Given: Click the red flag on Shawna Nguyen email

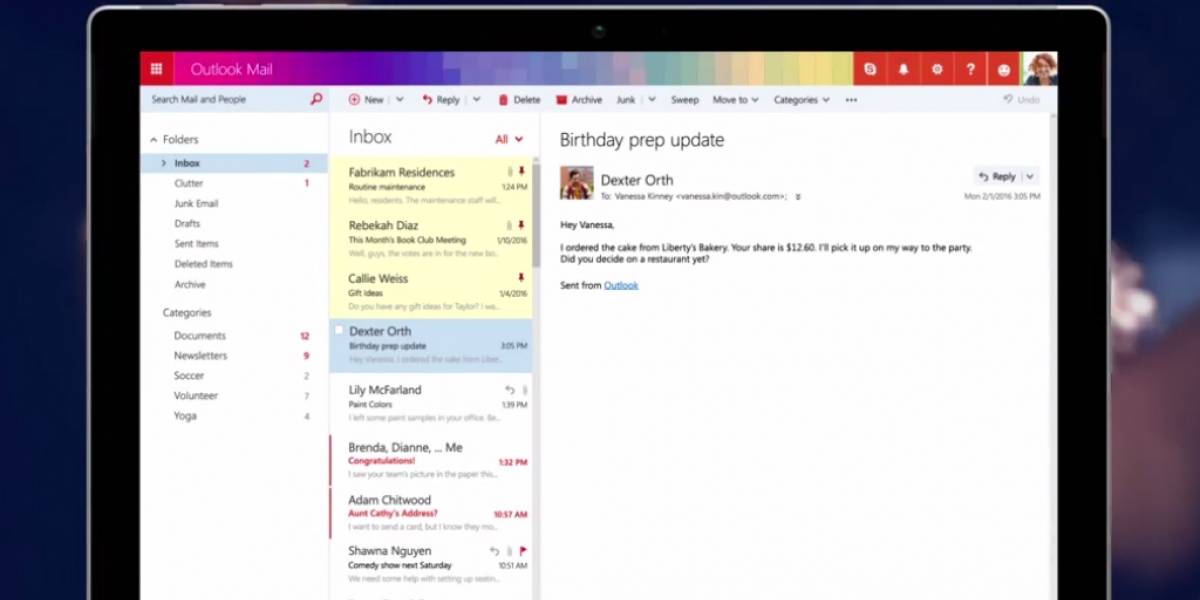Looking at the screenshot, I should coord(522,551).
